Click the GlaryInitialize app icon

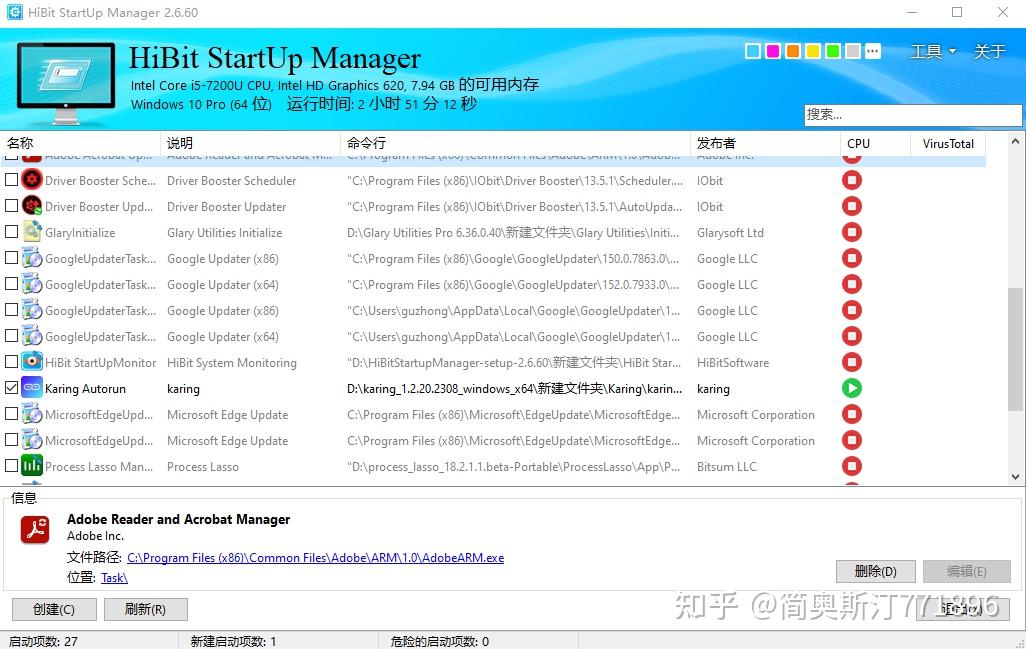(31, 232)
